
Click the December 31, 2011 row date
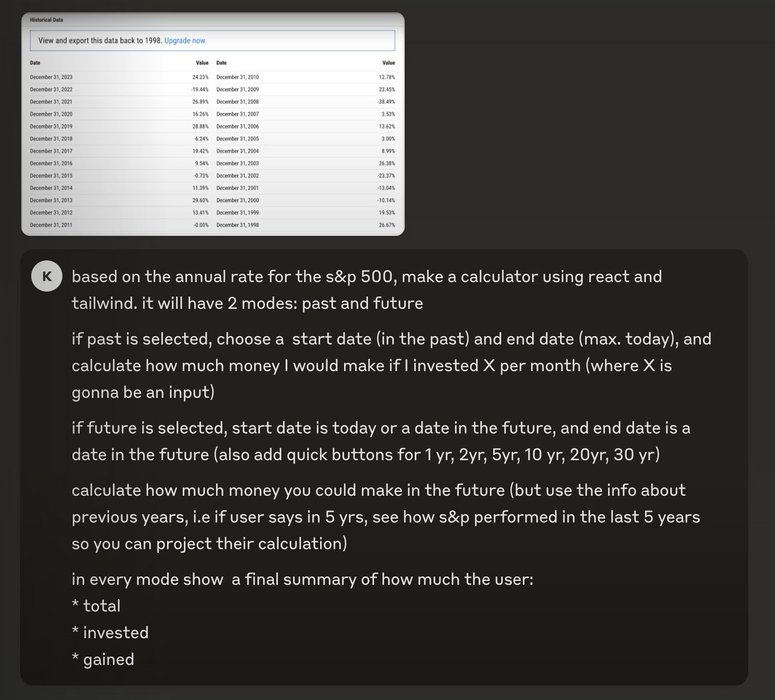coord(51,225)
